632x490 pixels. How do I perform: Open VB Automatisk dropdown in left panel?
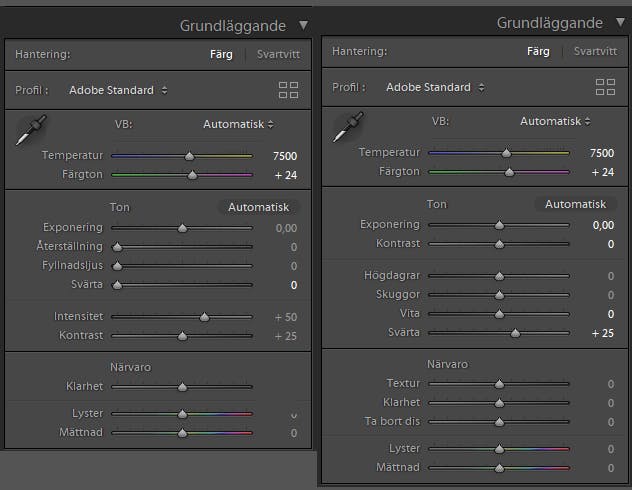point(238,125)
